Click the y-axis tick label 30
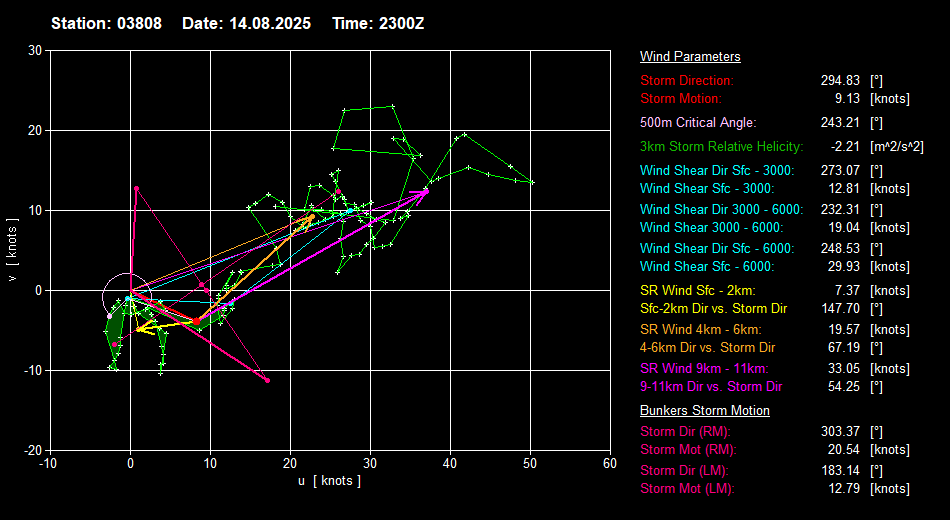Viewport: 950px width, 520px height. (x=35, y=51)
